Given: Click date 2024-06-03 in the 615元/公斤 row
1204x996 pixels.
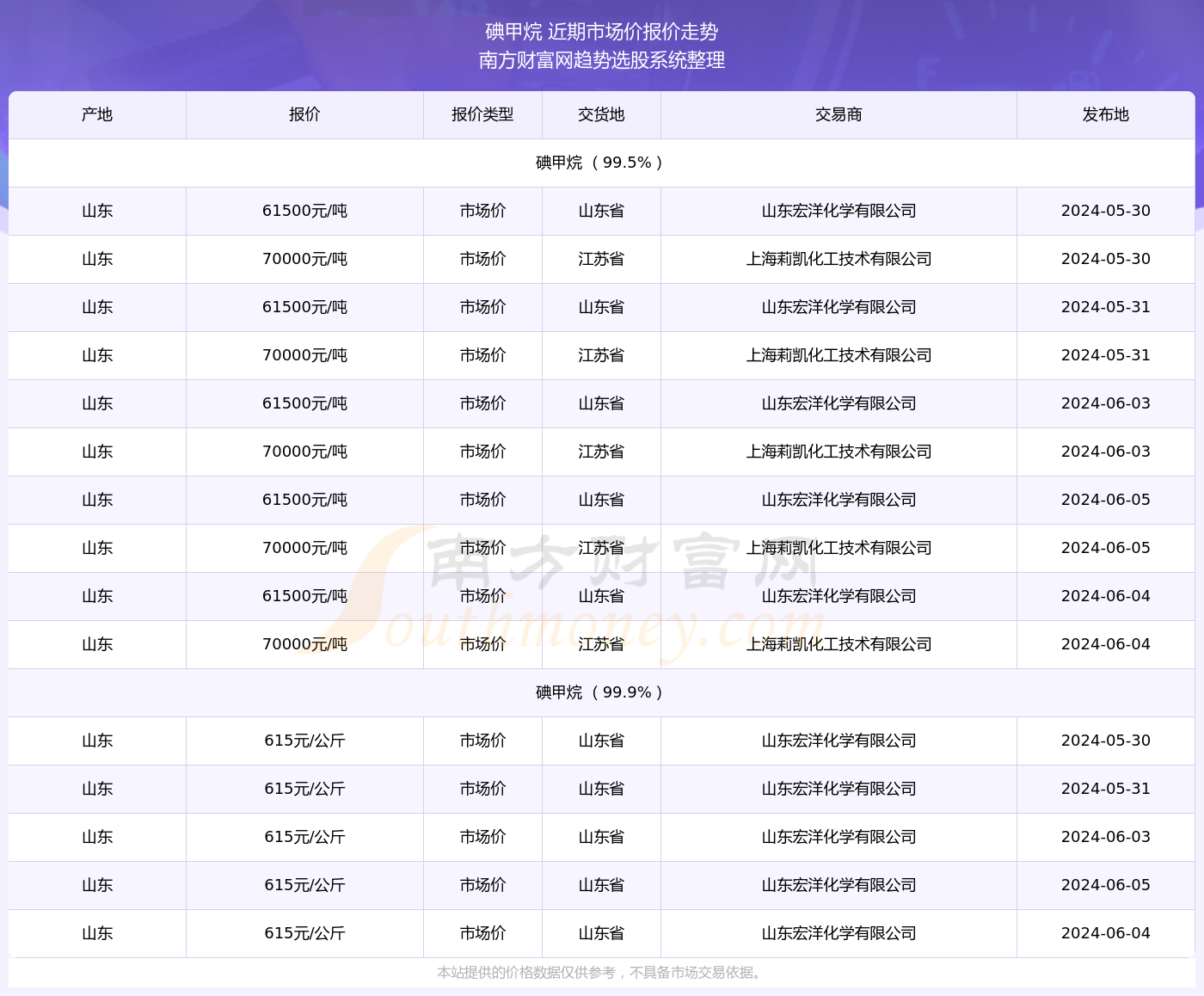Looking at the screenshot, I should point(1105,837).
